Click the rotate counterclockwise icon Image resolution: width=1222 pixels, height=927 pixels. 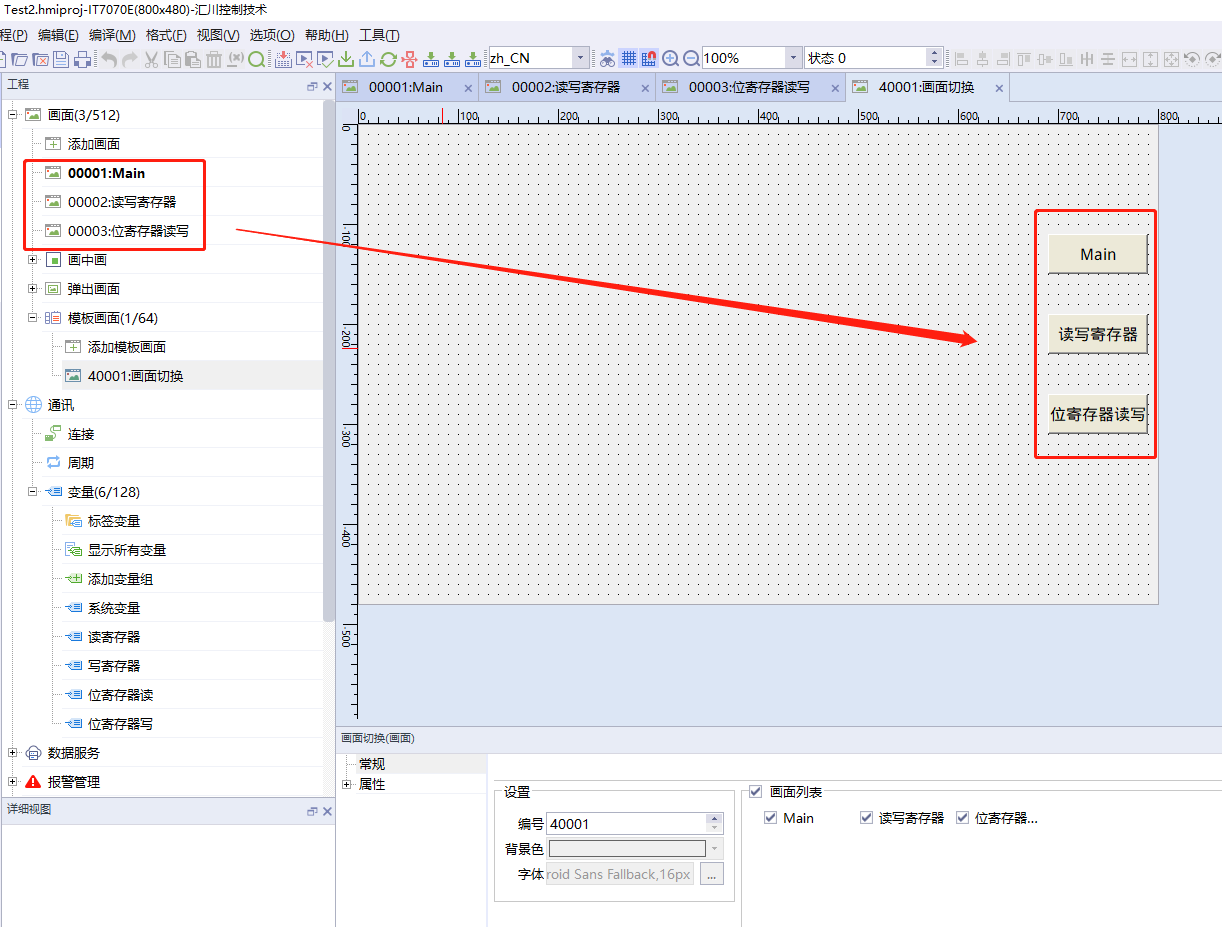point(1192,59)
